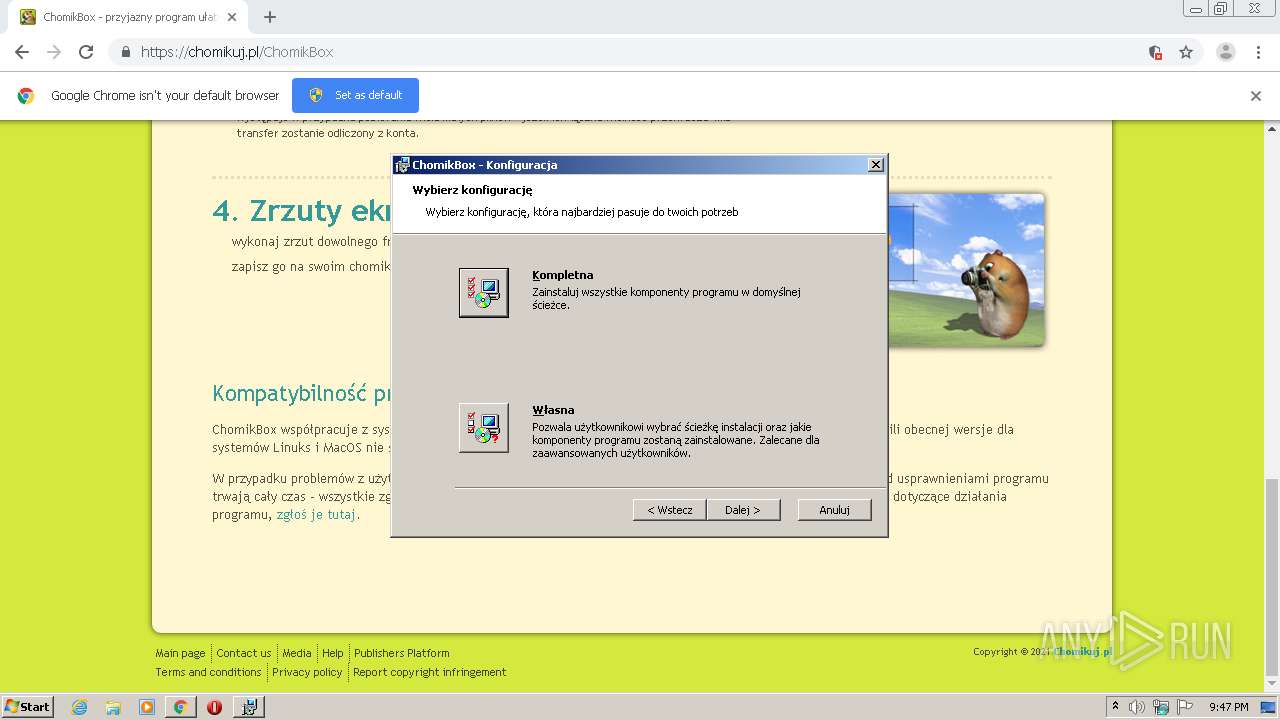Screen dimensions: 1280x720
Task: Open the Opera taskbar icon
Action: click(x=214, y=707)
